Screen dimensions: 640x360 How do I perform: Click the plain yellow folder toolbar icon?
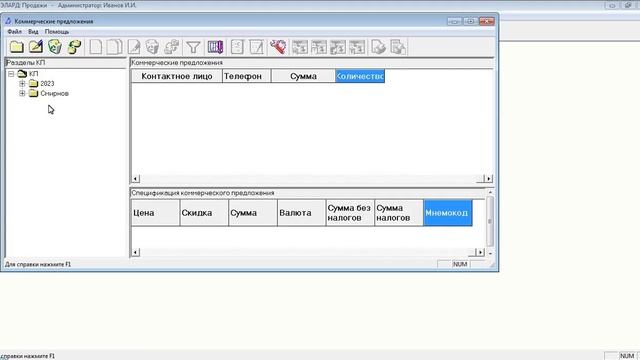click(17, 47)
